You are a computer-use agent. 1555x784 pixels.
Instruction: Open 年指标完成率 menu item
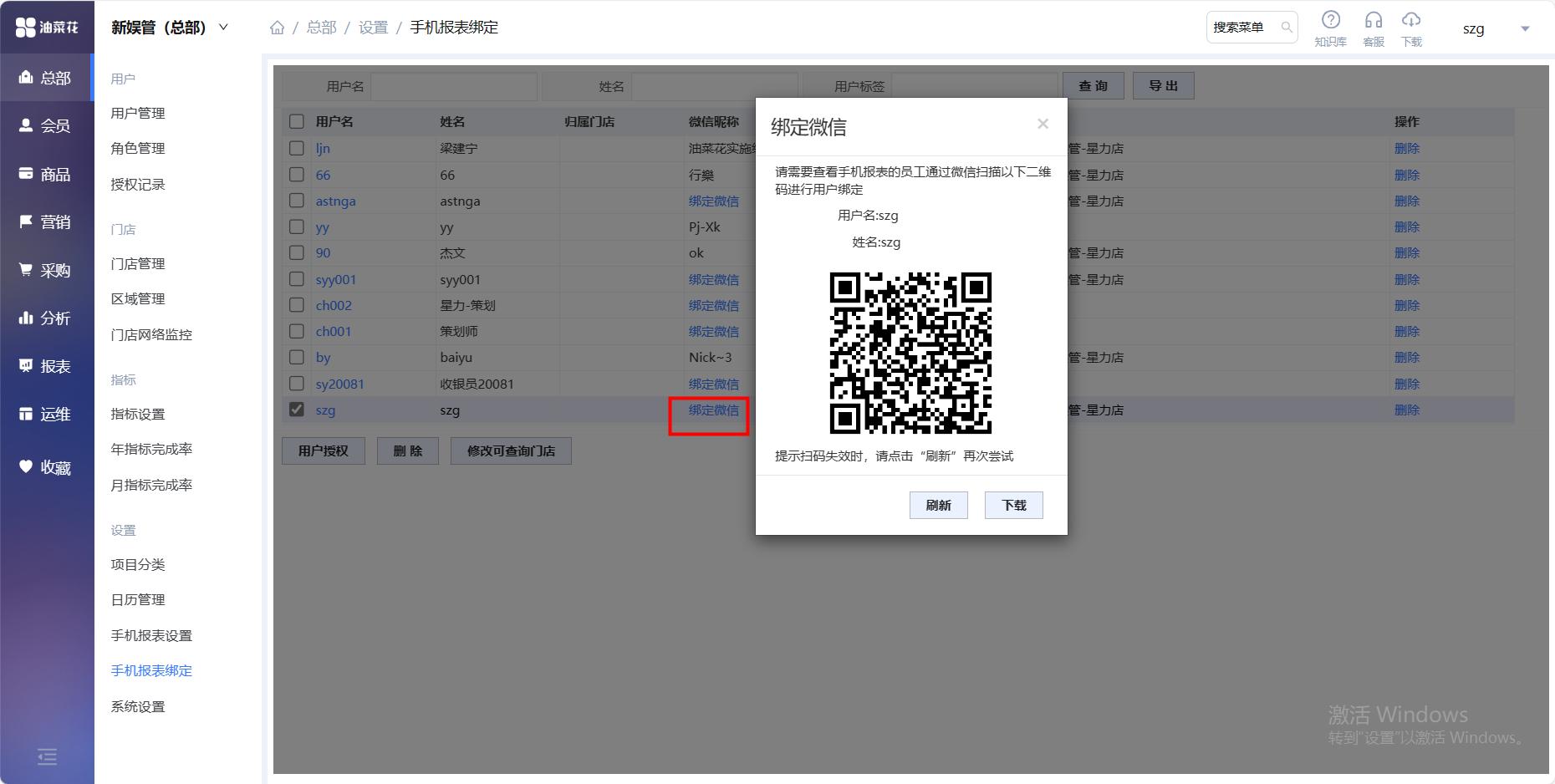point(151,449)
